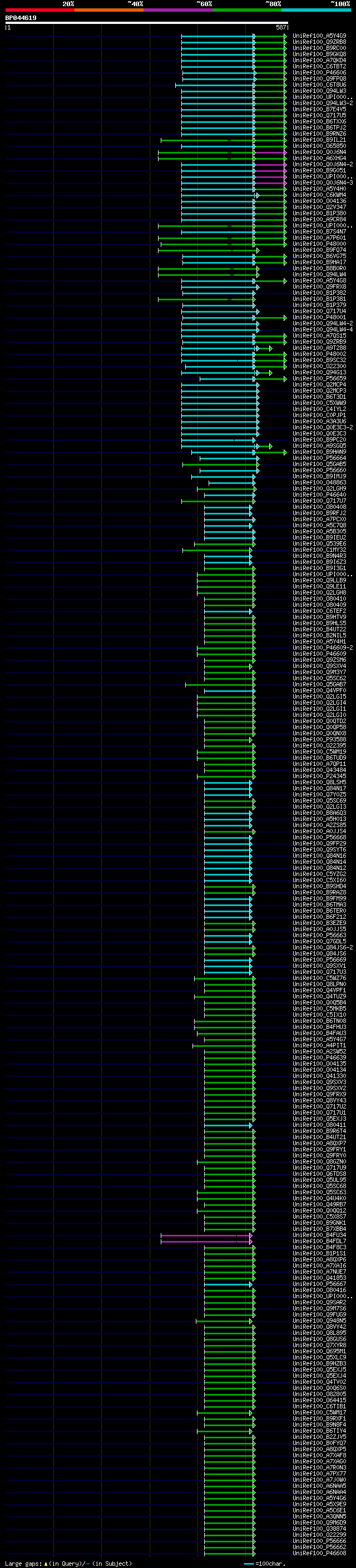Open hit UniRef100_B1P380

click(319, 213)
